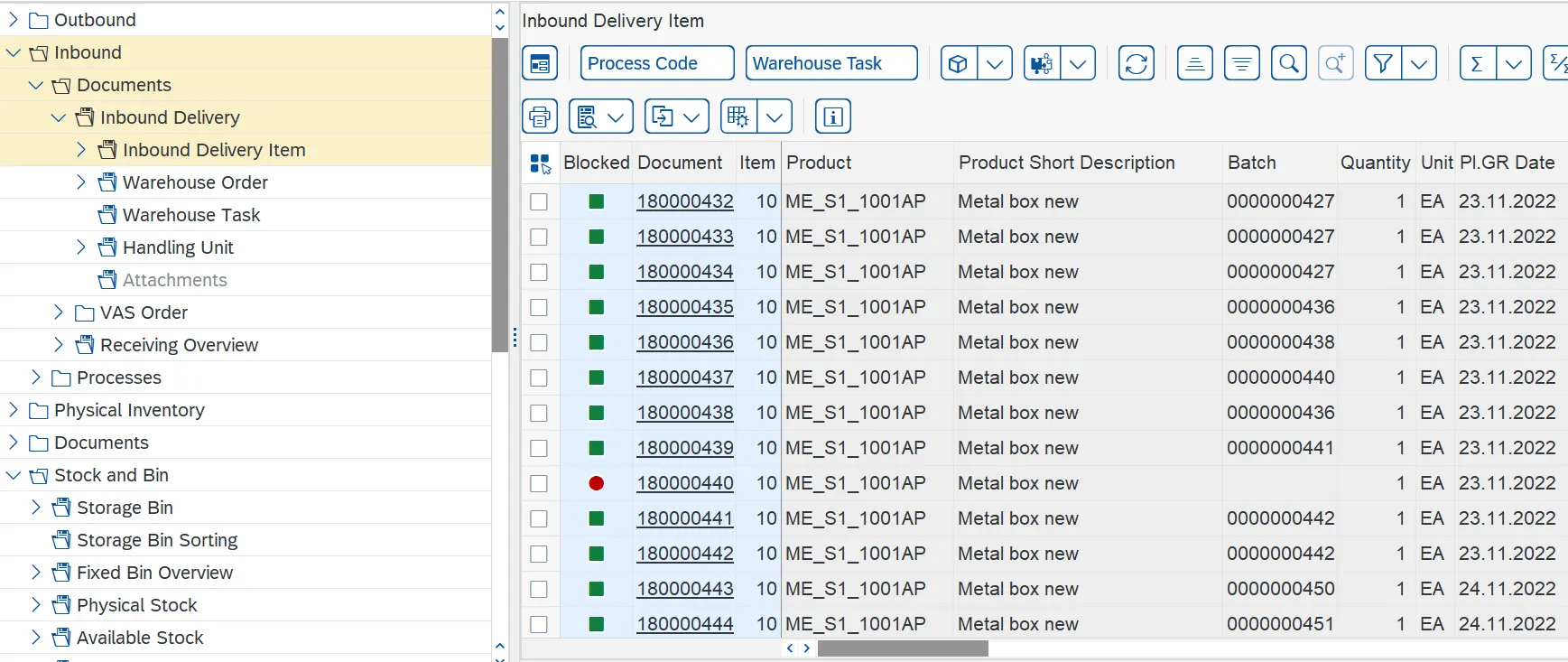The height and width of the screenshot is (662, 1568).
Task: Click the Warehouse Task node icon in tree
Action: (107, 215)
